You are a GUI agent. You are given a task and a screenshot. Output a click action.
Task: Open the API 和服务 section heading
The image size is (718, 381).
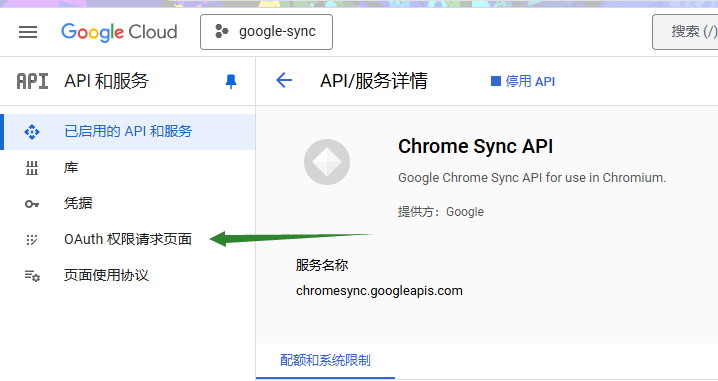tap(107, 81)
